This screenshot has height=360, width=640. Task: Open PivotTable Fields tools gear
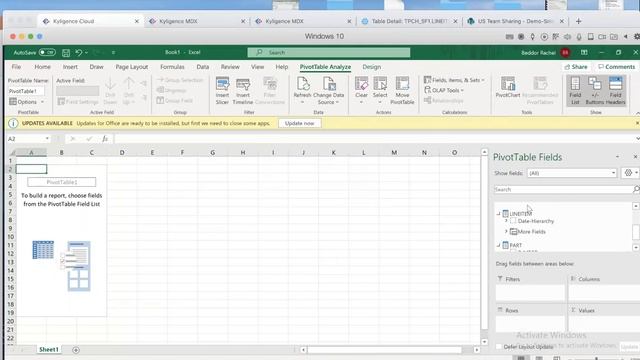pos(629,173)
